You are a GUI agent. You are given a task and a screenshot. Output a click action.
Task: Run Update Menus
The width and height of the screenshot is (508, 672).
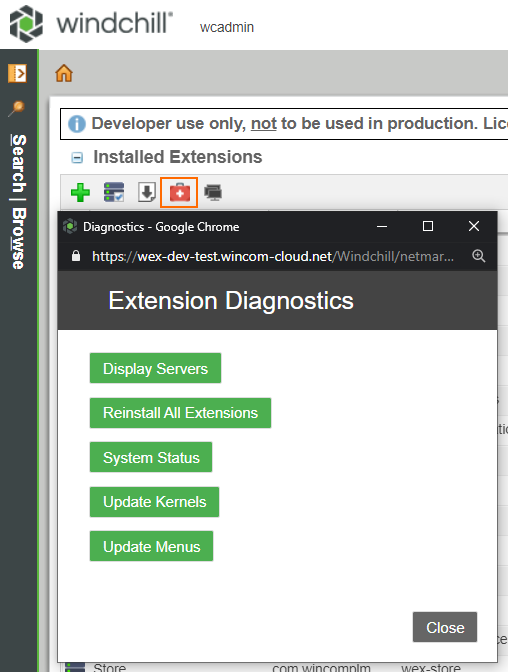151,546
